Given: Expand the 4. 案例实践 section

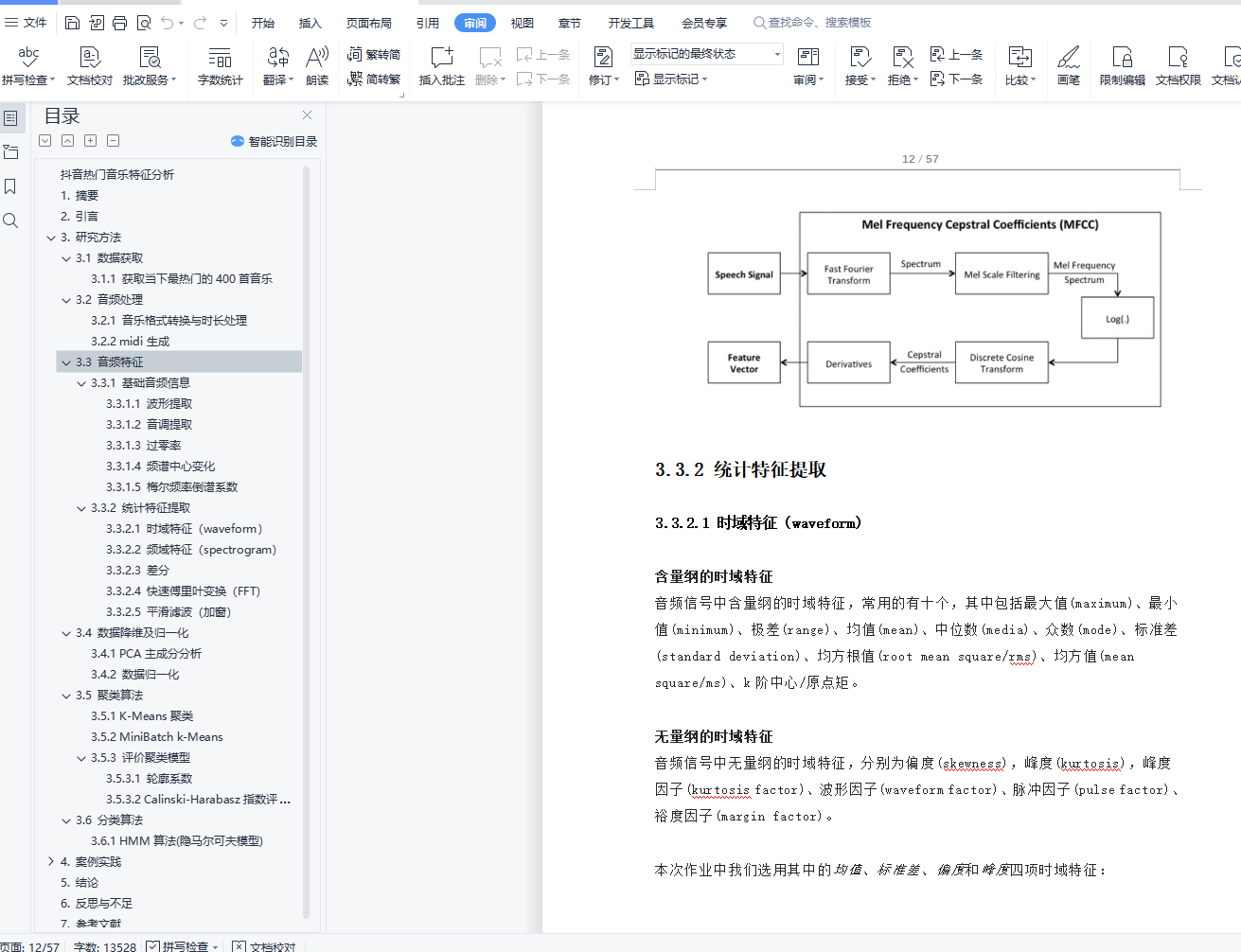Looking at the screenshot, I should click(51, 862).
